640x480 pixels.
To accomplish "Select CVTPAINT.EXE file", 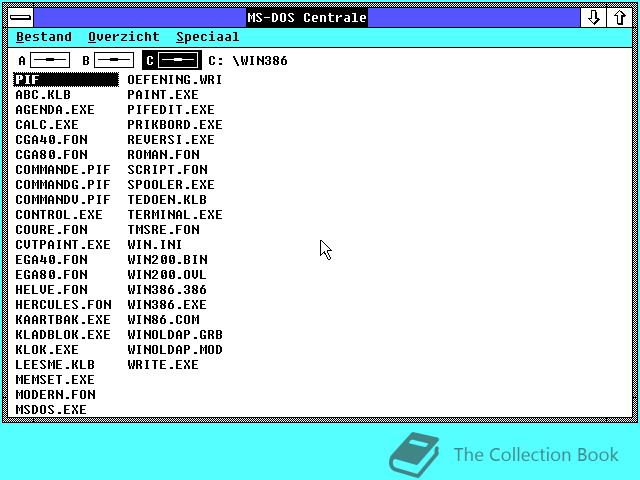I will pyautogui.click(x=63, y=244).
